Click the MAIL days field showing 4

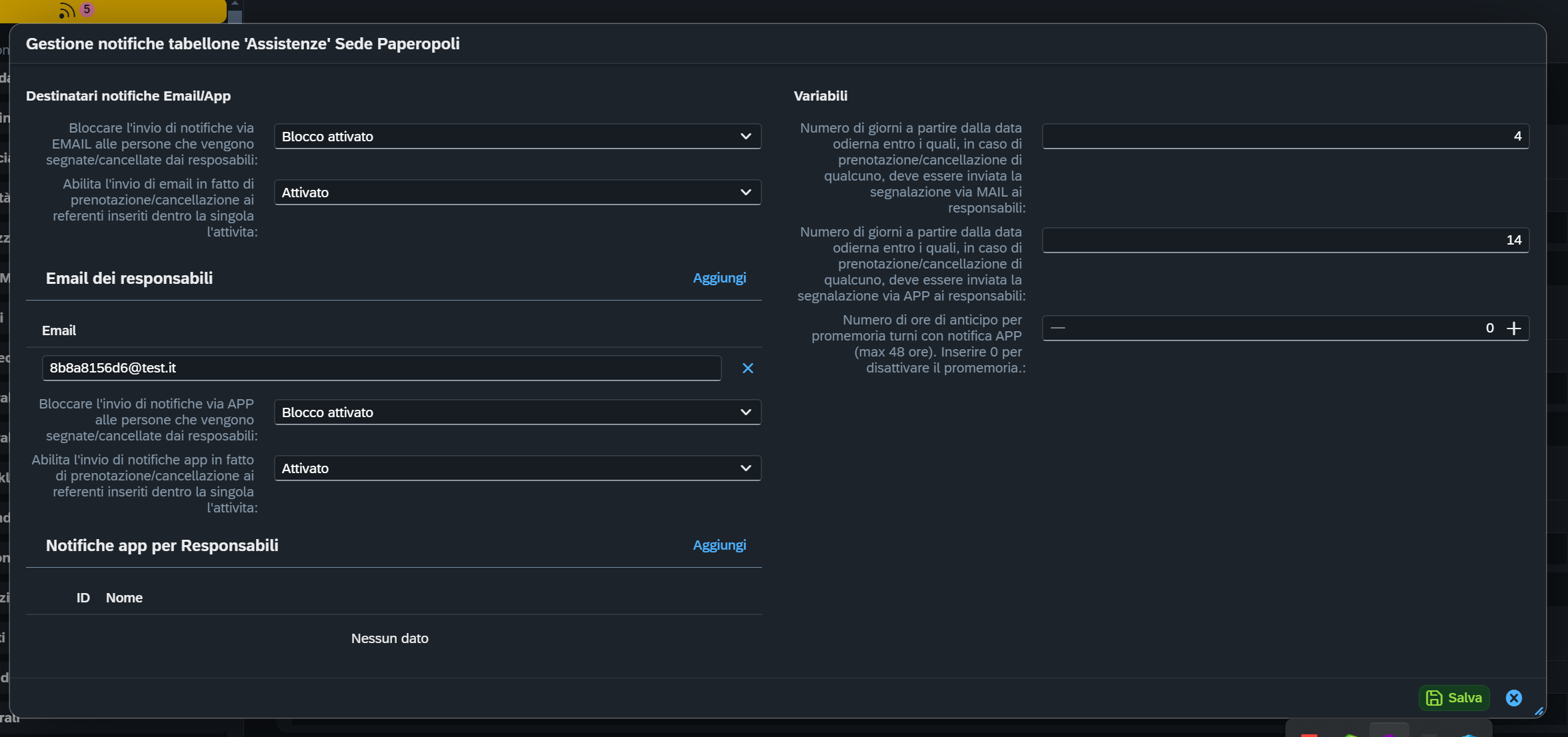(x=1285, y=137)
